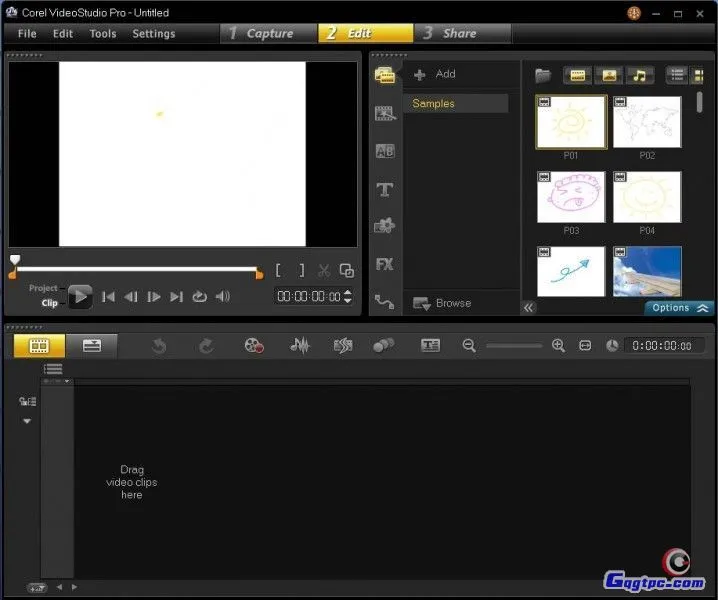This screenshot has width=718, height=600.
Task: Switch to the Share tab
Action: click(x=450, y=33)
